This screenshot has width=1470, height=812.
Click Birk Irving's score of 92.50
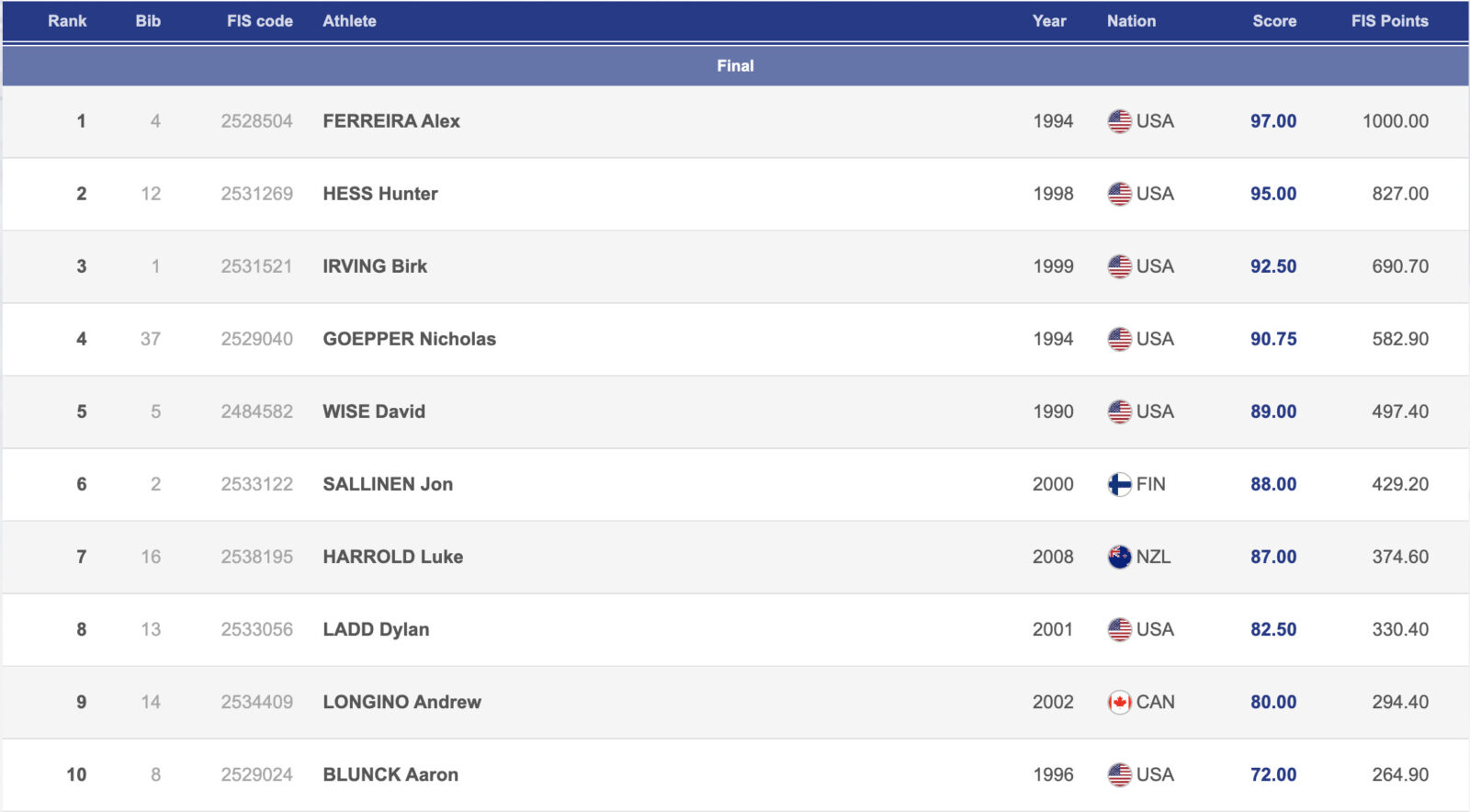tap(1272, 266)
